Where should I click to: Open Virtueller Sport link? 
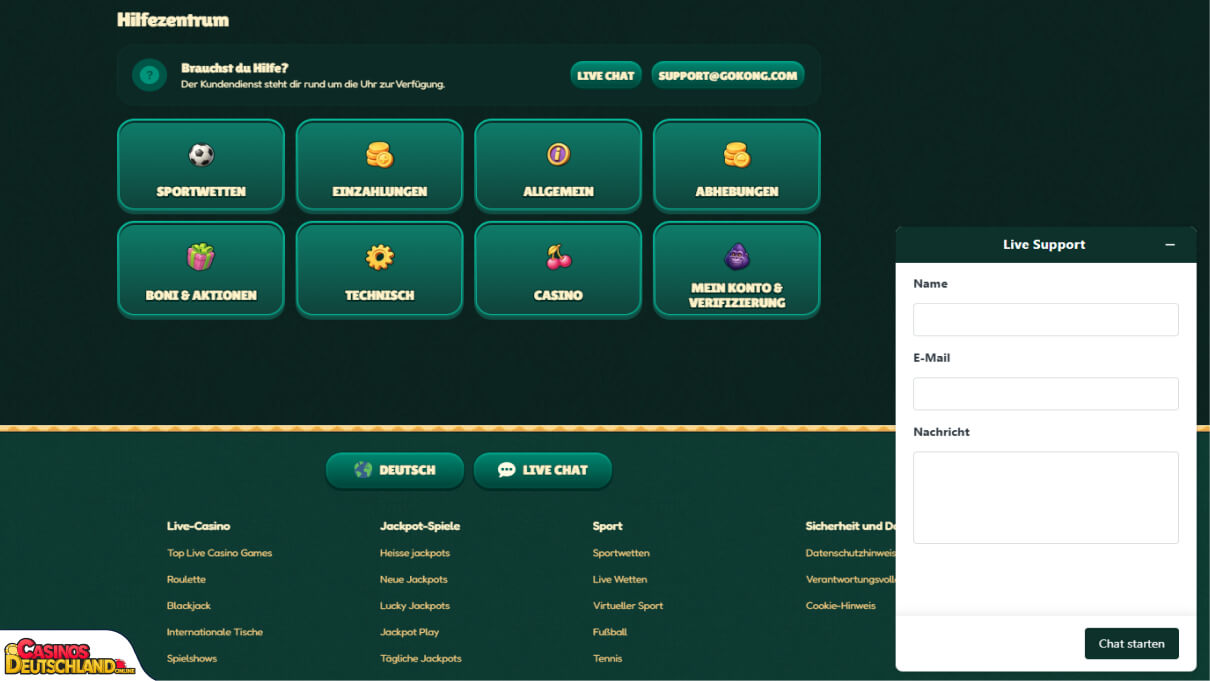pyautogui.click(x=628, y=606)
